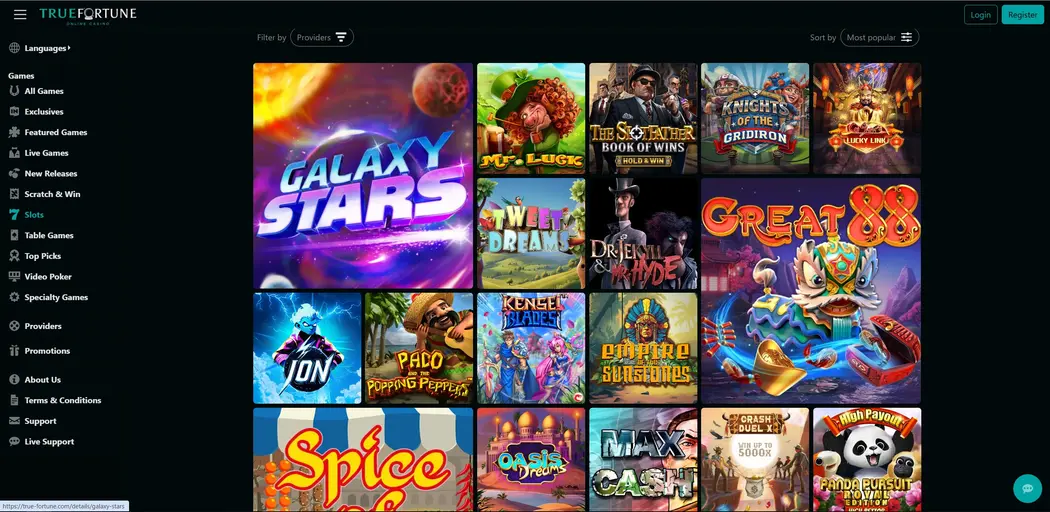Click the Slots seven icon in sidebar
1050x512 pixels.
click(14, 215)
